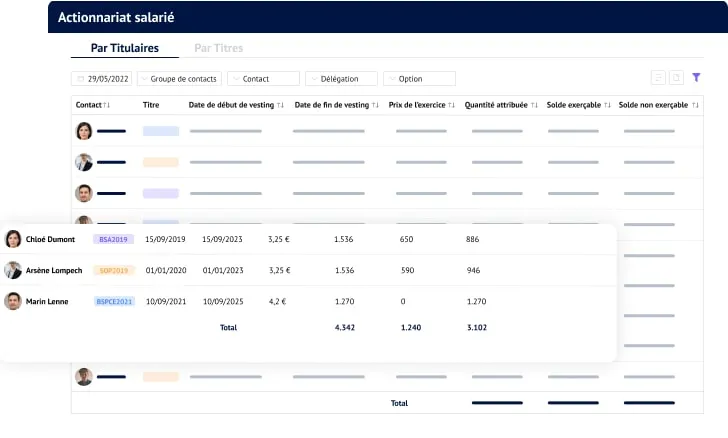Viewport: 728px width, 438px height.
Task: Click sort arrows for Date de début de vesting
Action: pyautogui.click(x=280, y=105)
